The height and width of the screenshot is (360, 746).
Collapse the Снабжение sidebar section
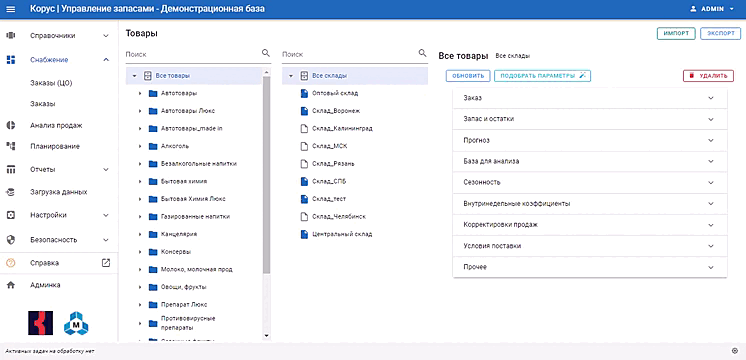coord(106,60)
